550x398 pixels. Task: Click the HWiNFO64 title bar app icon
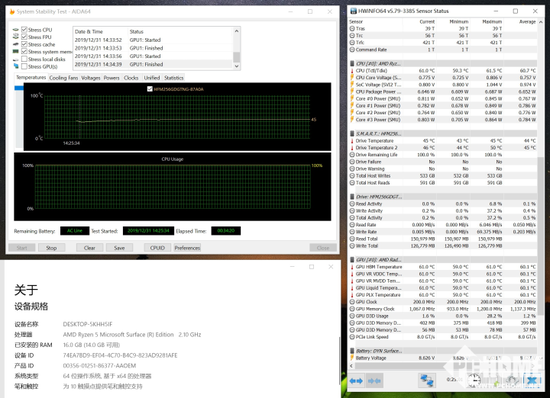(x=353, y=11)
